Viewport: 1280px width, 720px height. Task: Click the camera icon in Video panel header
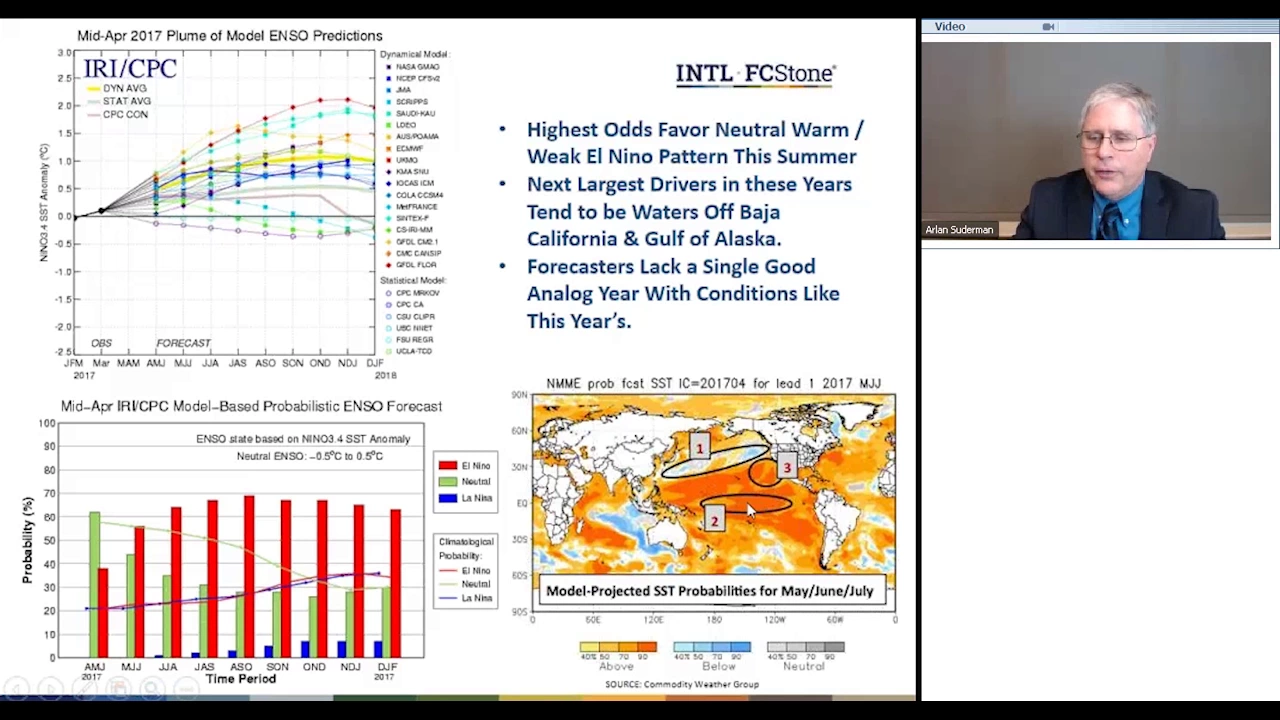click(x=1048, y=27)
